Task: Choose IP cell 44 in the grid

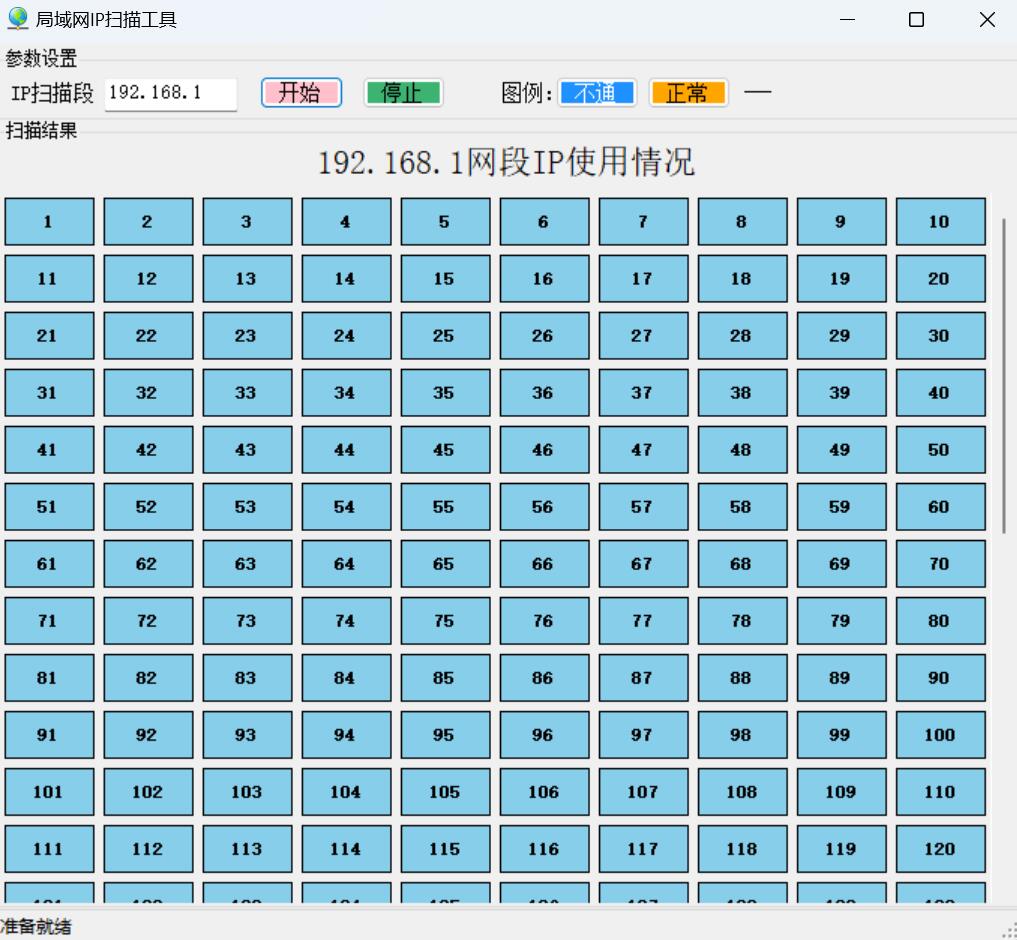Action: click(346, 450)
